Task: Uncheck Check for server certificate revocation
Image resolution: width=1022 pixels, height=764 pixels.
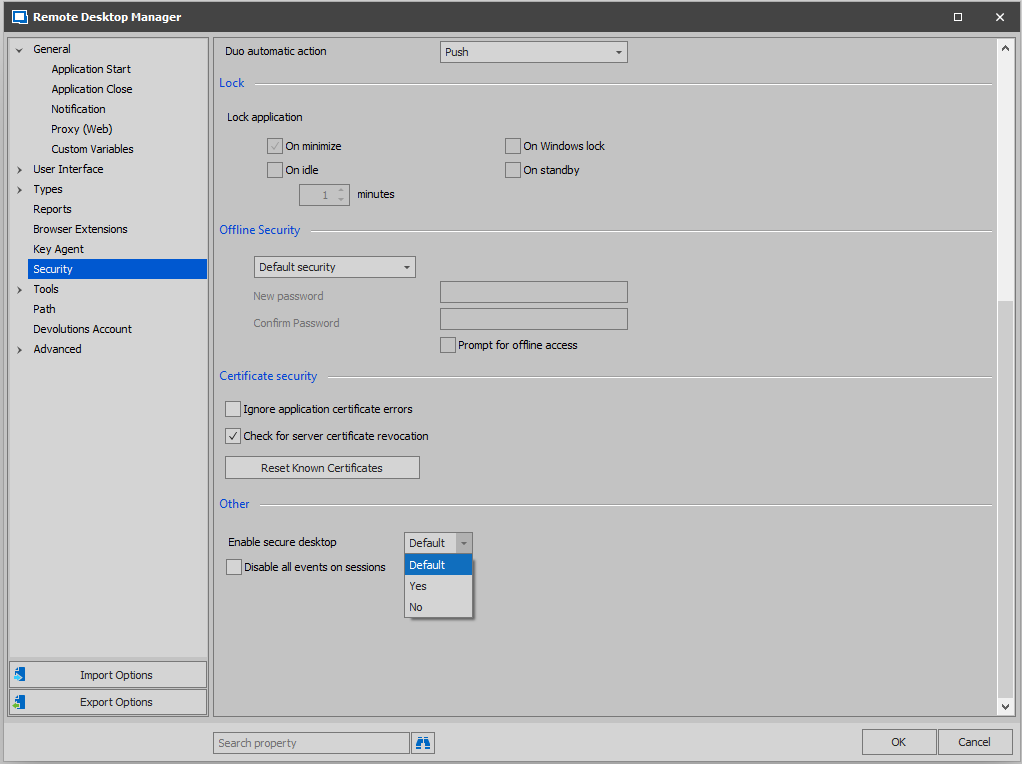Action: pyautogui.click(x=233, y=436)
